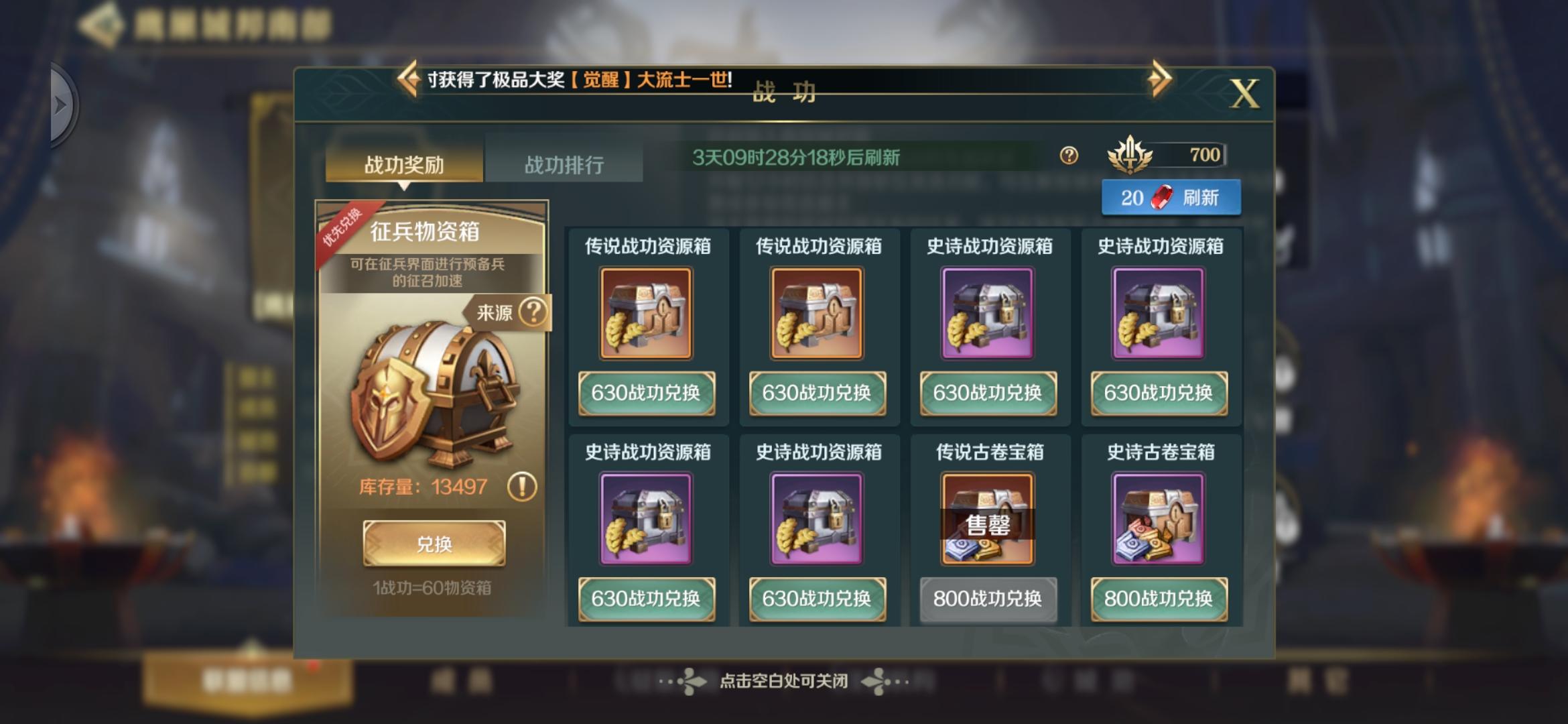Click the left arrow of announcement banner
1568x724 pixels.
pyautogui.click(x=409, y=80)
